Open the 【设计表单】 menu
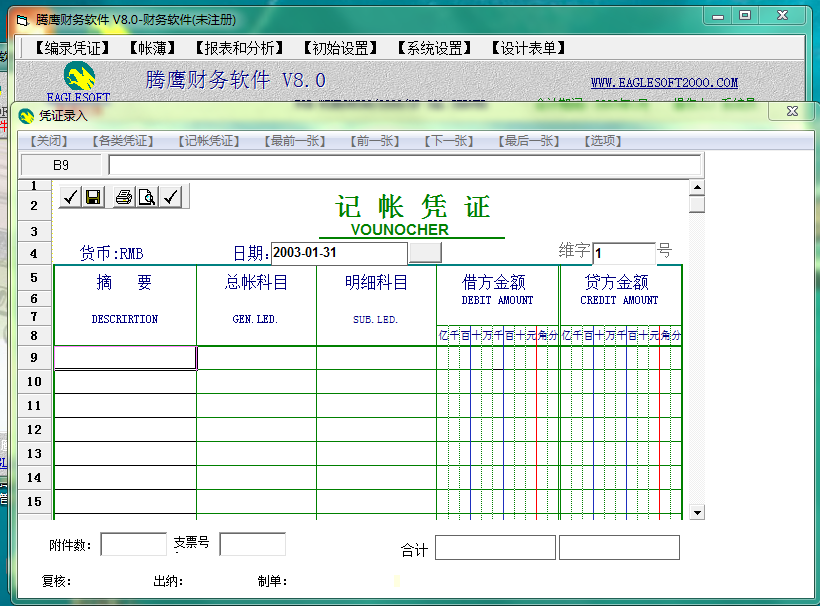 click(x=528, y=49)
